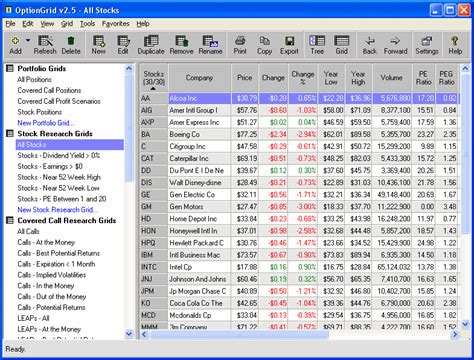Select the IBM row ticker cell
This screenshot has height=360, width=474.
coord(154,255)
